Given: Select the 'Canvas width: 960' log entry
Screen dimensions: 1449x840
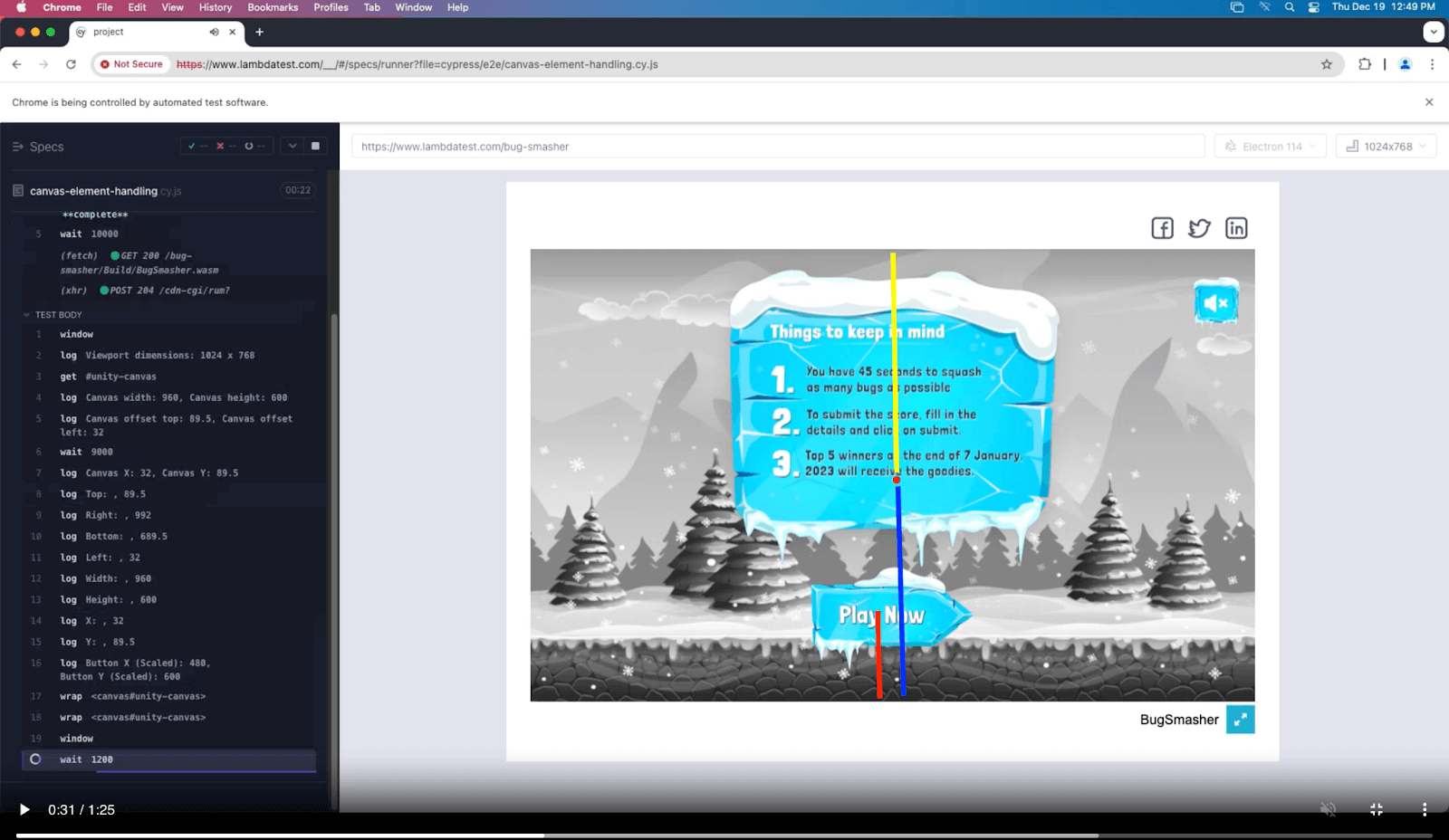Looking at the screenshot, I should tap(169, 397).
